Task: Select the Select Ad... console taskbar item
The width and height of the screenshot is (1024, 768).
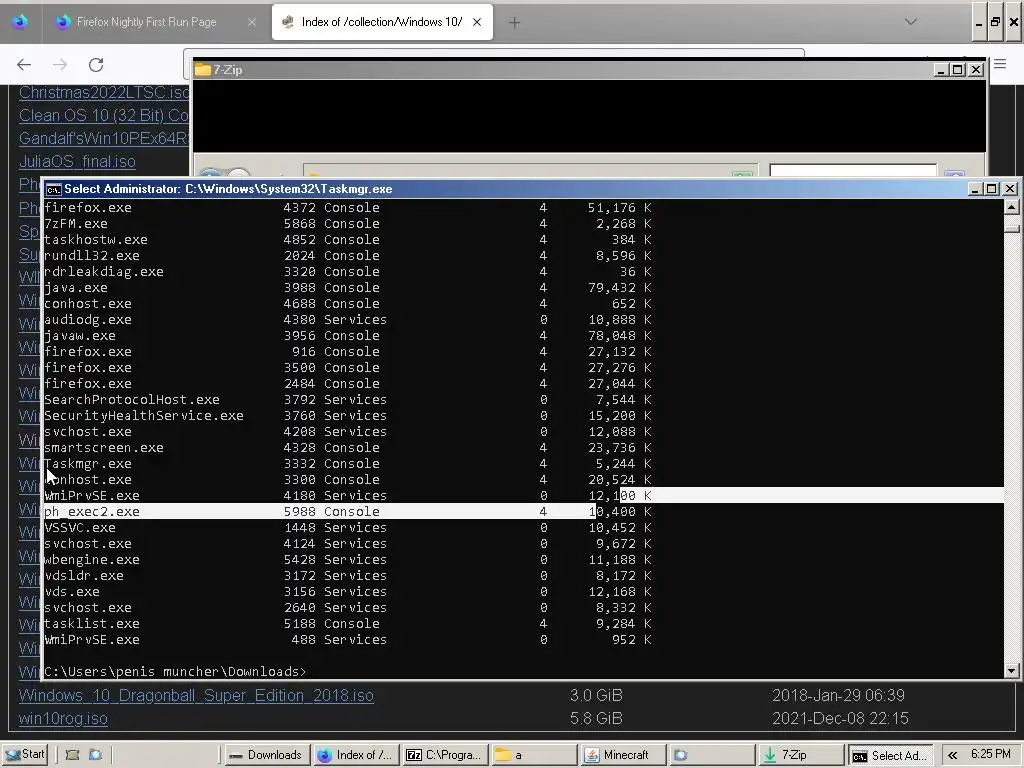Action: coord(889,755)
